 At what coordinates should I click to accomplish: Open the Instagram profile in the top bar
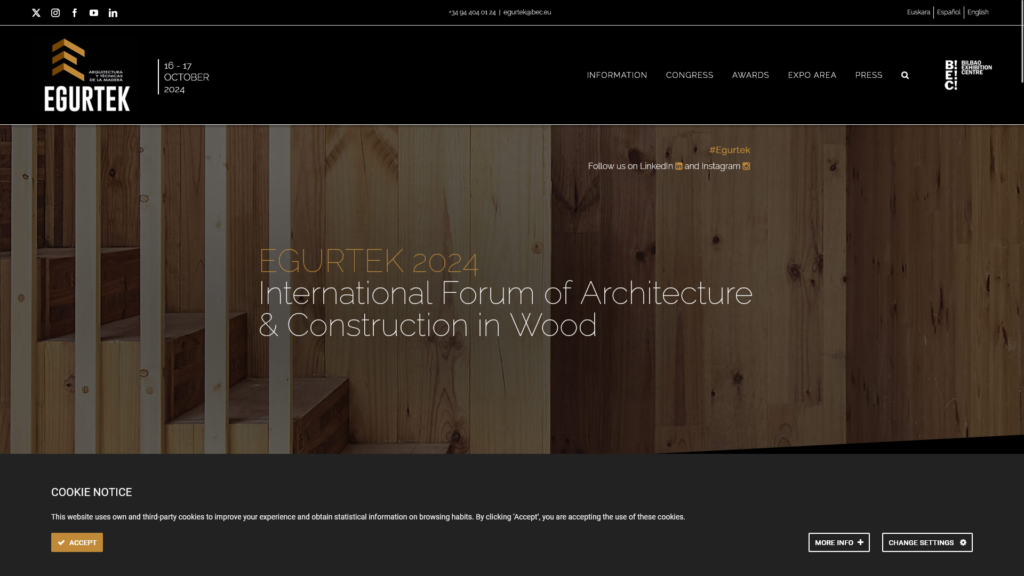pos(56,12)
